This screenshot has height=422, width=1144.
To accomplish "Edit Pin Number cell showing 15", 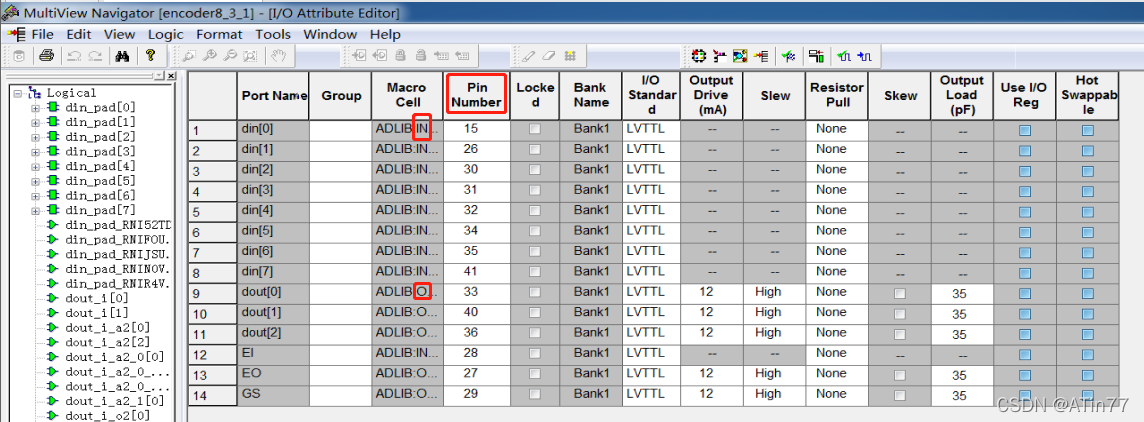I will [476, 131].
